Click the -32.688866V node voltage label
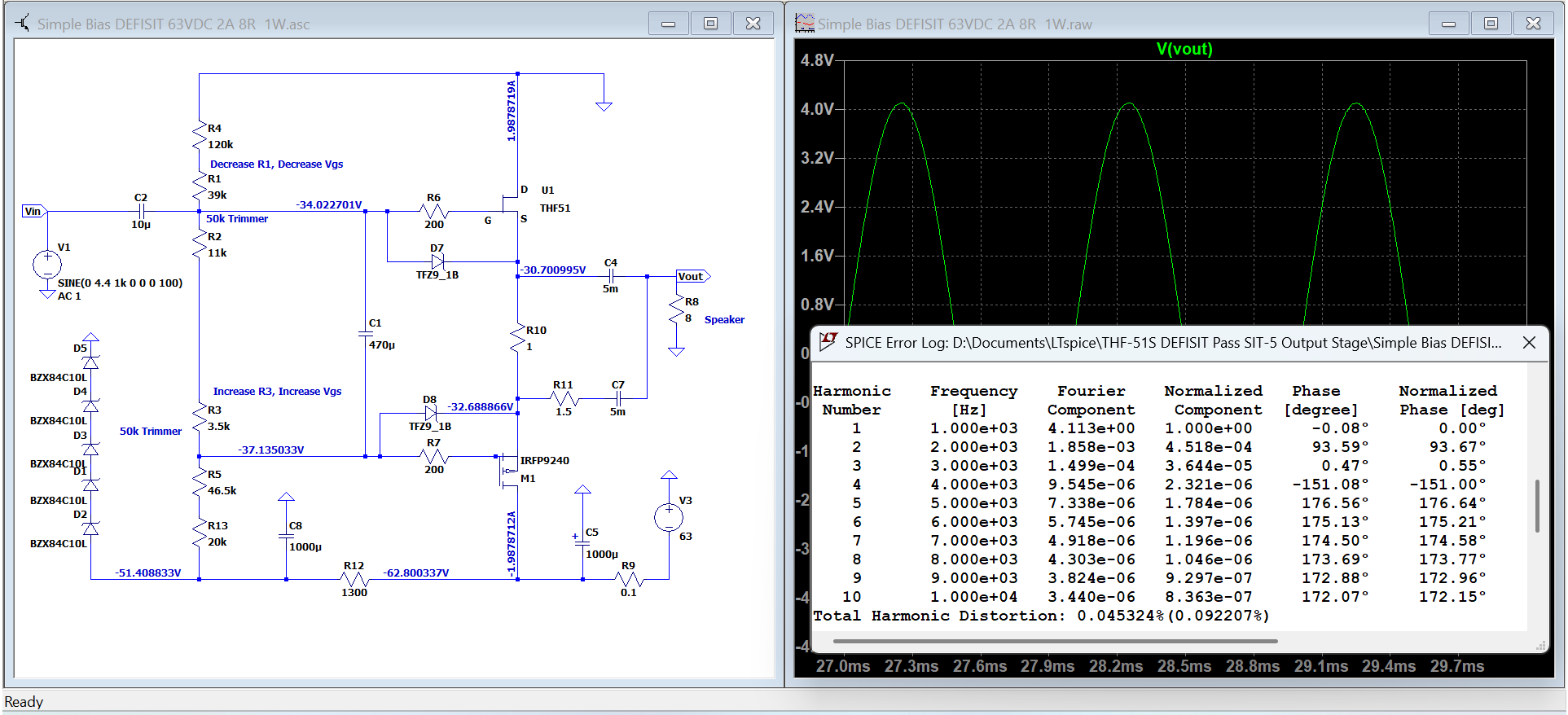The width and height of the screenshot is (1568, 715). click(481, 406)
